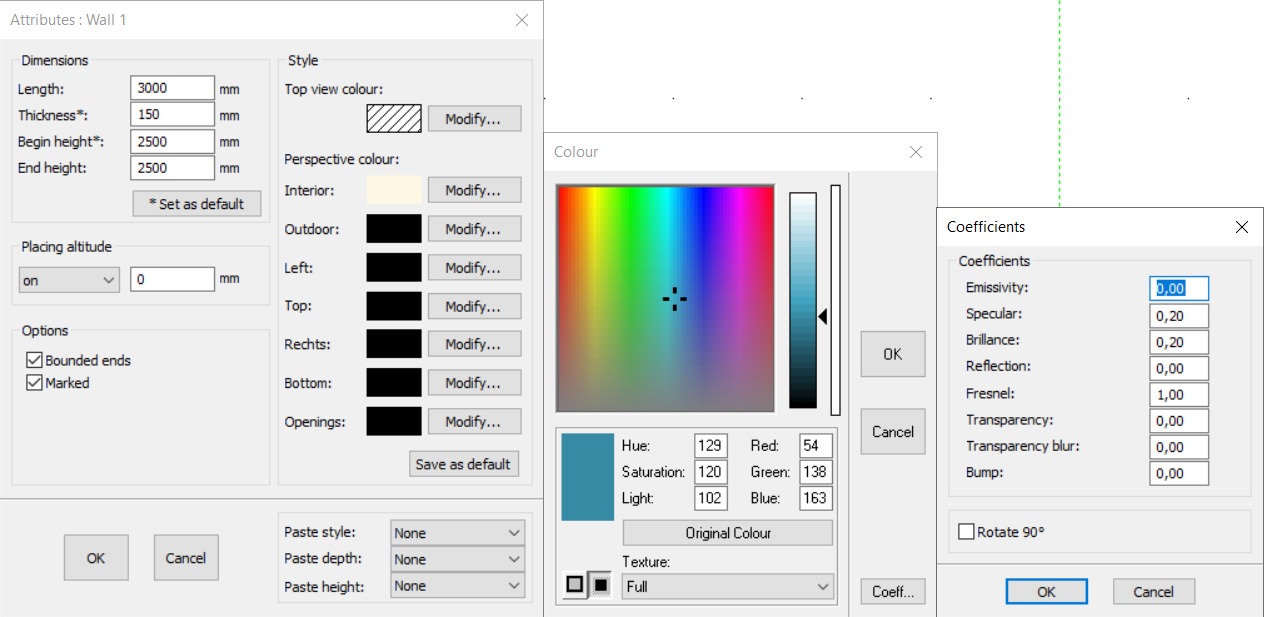Open the Placing altitude 'on' dropdown

(x=69, y=280)
